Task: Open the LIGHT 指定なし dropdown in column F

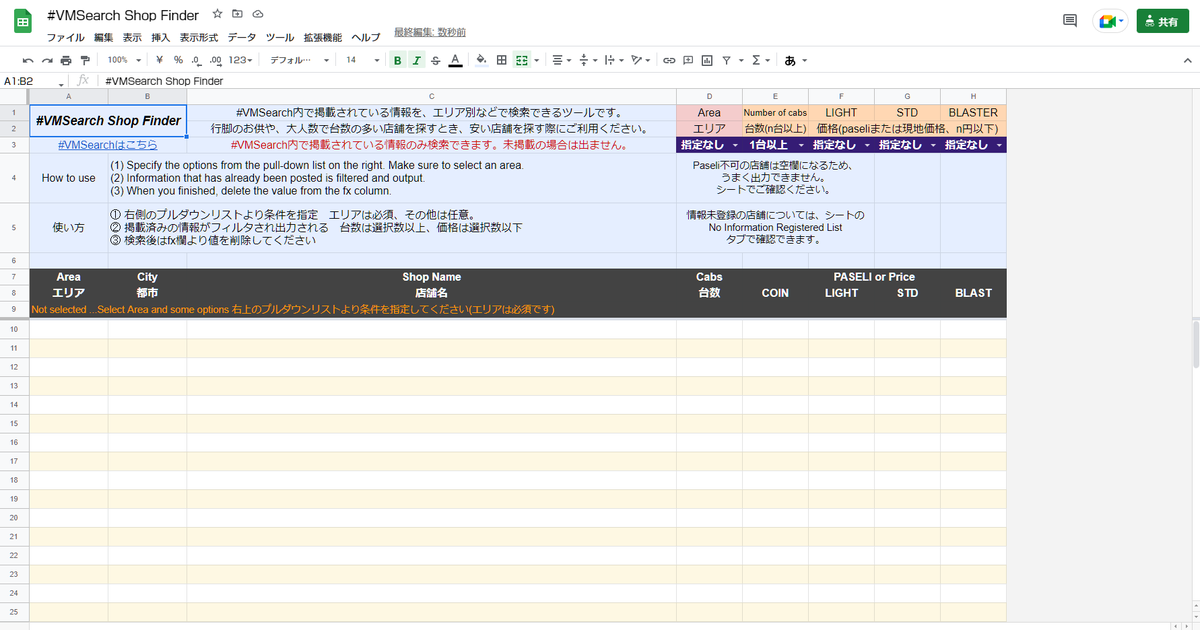Action: click(841, 145)
